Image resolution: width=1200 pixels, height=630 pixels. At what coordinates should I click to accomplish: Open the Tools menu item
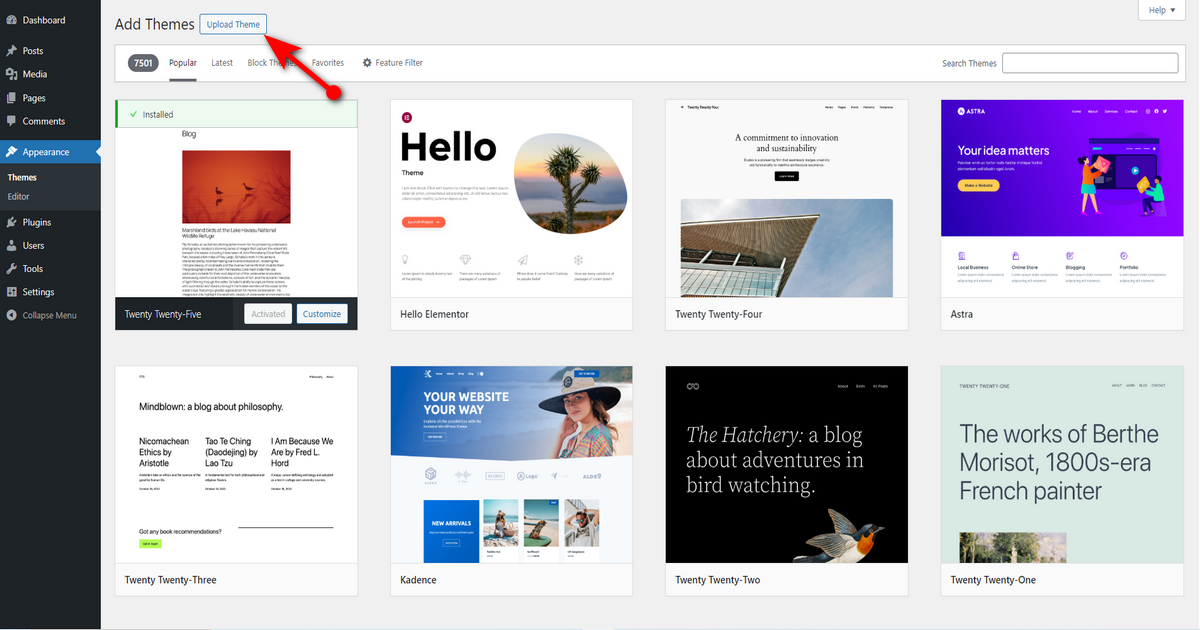[50, 269]
